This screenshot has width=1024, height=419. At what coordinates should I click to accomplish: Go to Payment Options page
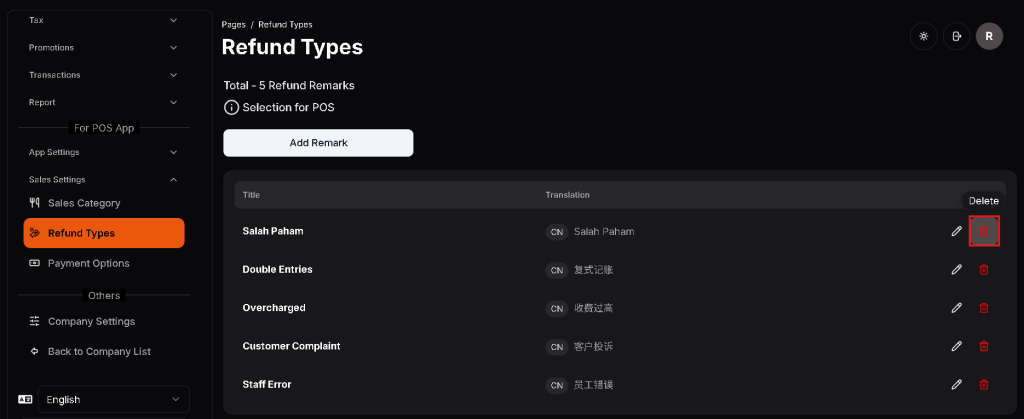[88, 264]
